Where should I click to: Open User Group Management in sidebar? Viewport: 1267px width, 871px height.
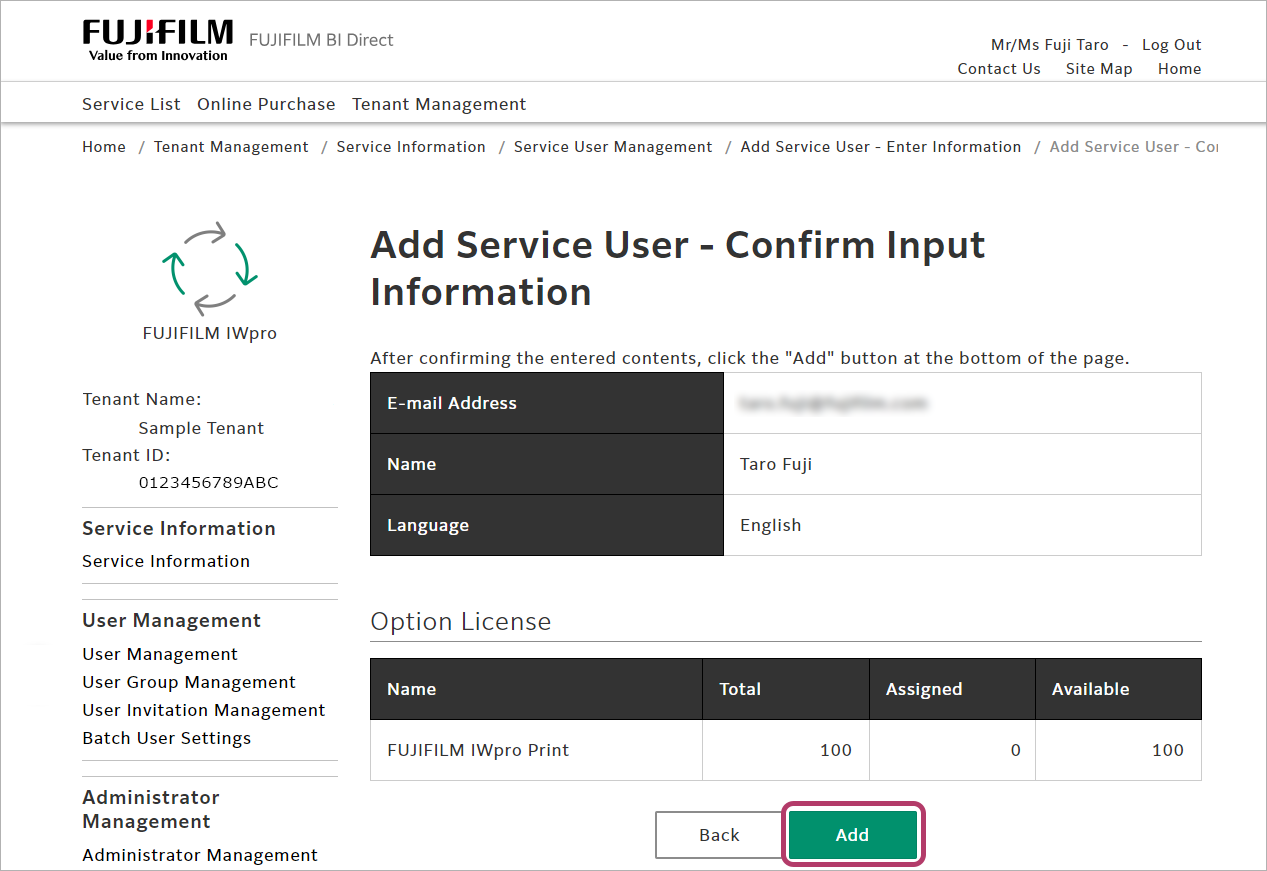189,682
